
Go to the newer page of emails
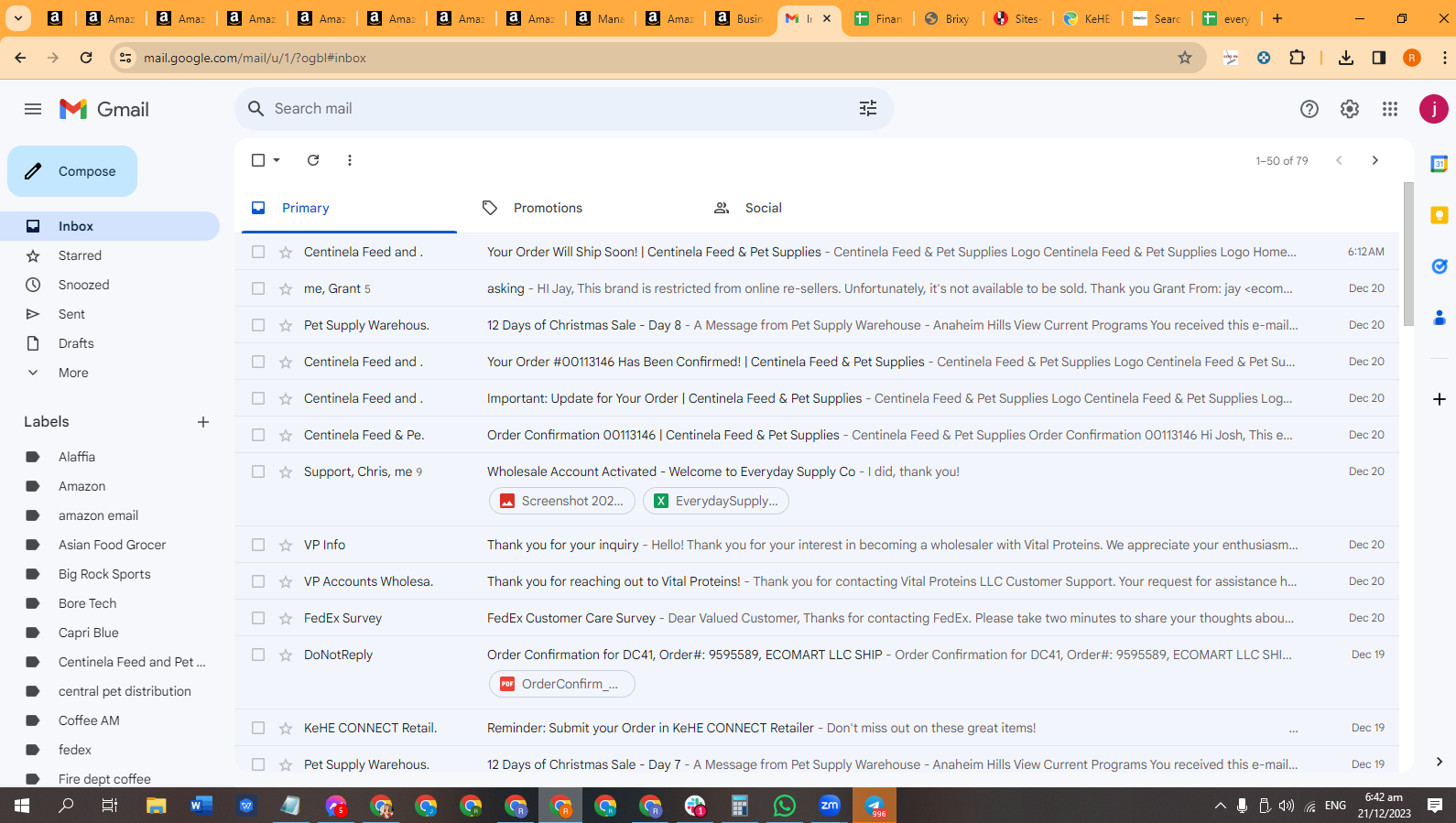coord(1339,160)
